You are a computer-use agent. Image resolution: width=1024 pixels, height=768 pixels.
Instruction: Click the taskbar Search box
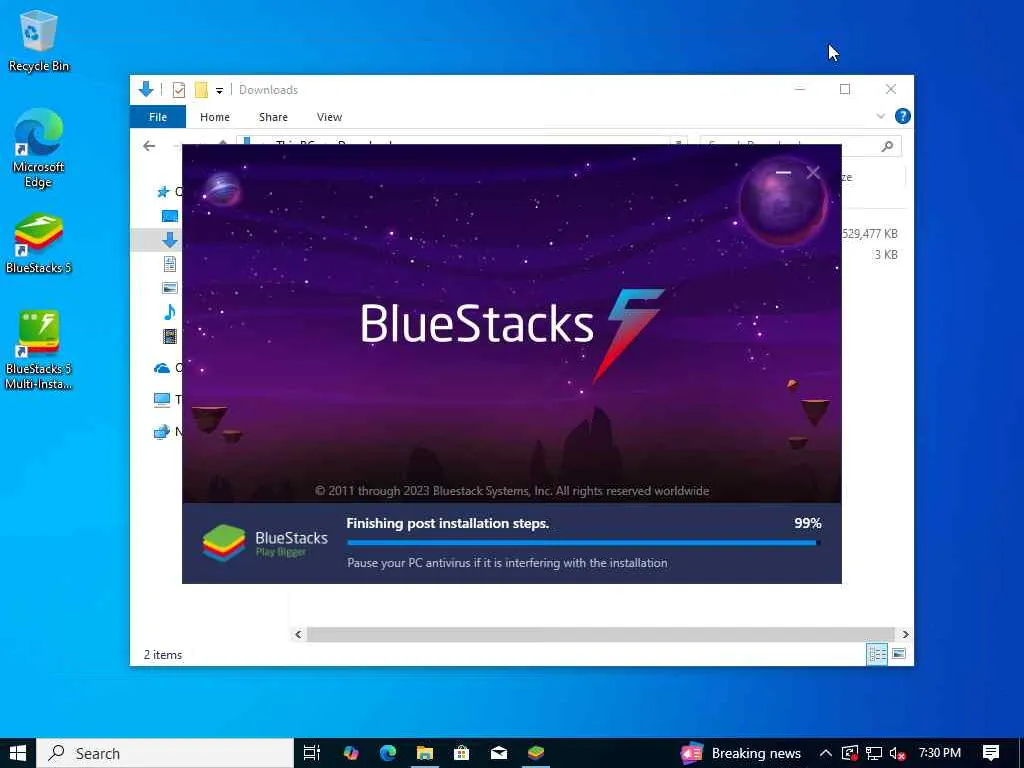pyautogui.click(x=165, y=753)
